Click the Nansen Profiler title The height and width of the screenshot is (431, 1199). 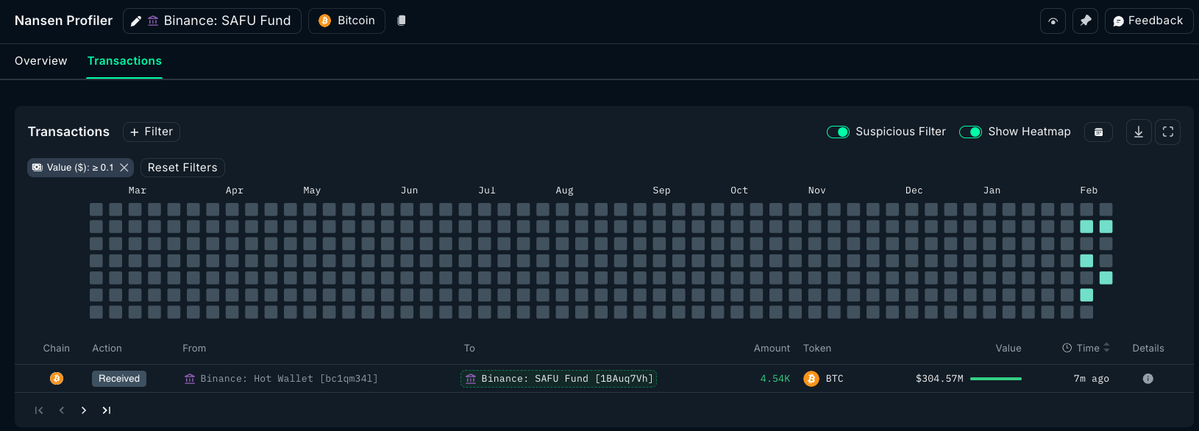pos(63,21)
